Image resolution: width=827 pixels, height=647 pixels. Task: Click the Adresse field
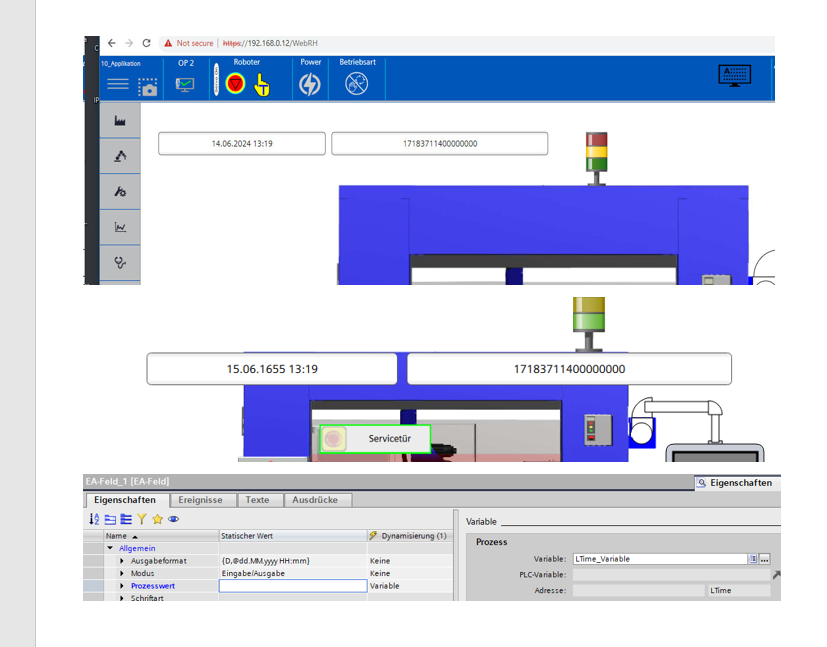click(x=639, y=591)
